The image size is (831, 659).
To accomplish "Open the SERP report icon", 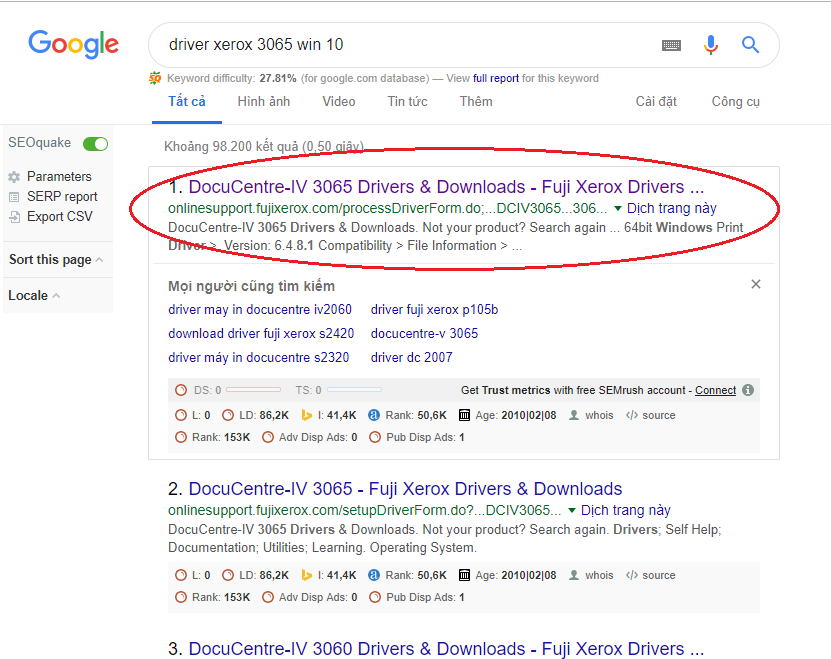I will pyautogui.click(x=14, y=197).
